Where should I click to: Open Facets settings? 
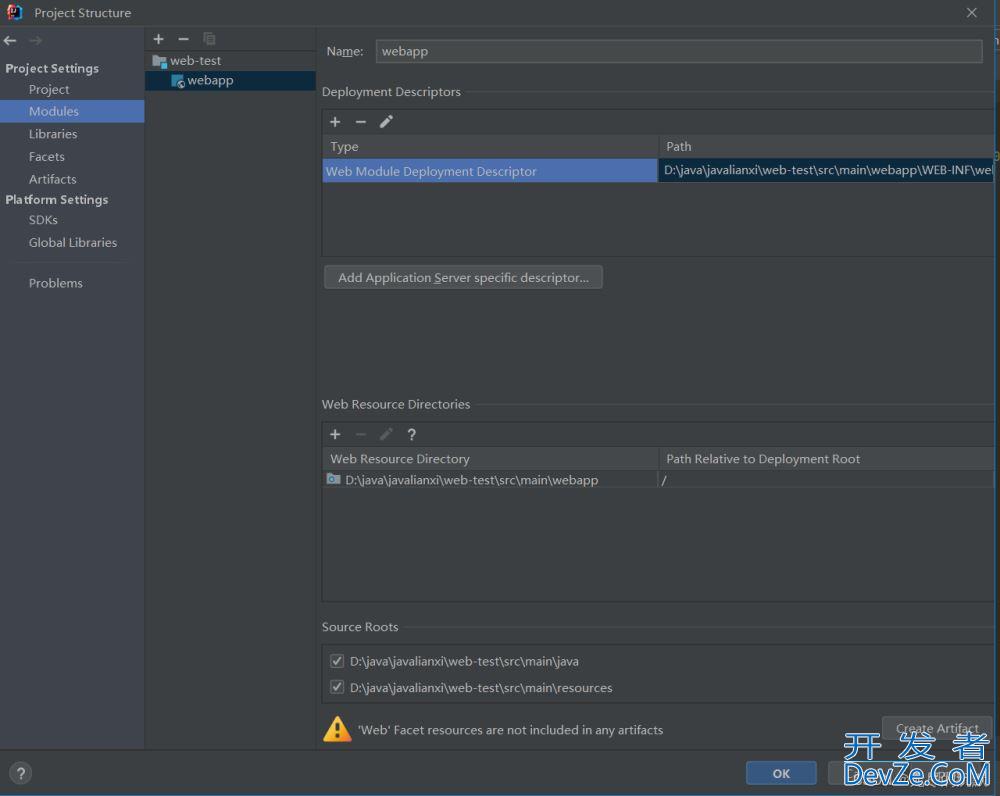[x=47, y=156]
